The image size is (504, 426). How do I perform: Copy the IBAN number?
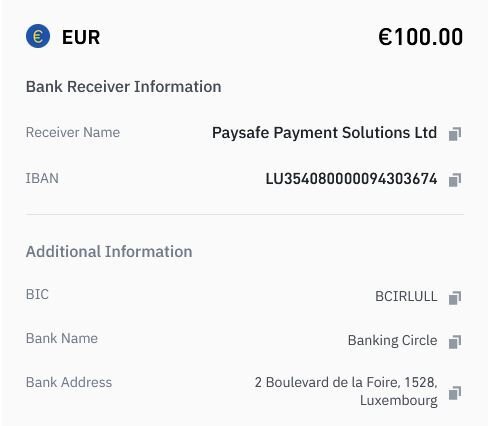[x=455, y=180]
